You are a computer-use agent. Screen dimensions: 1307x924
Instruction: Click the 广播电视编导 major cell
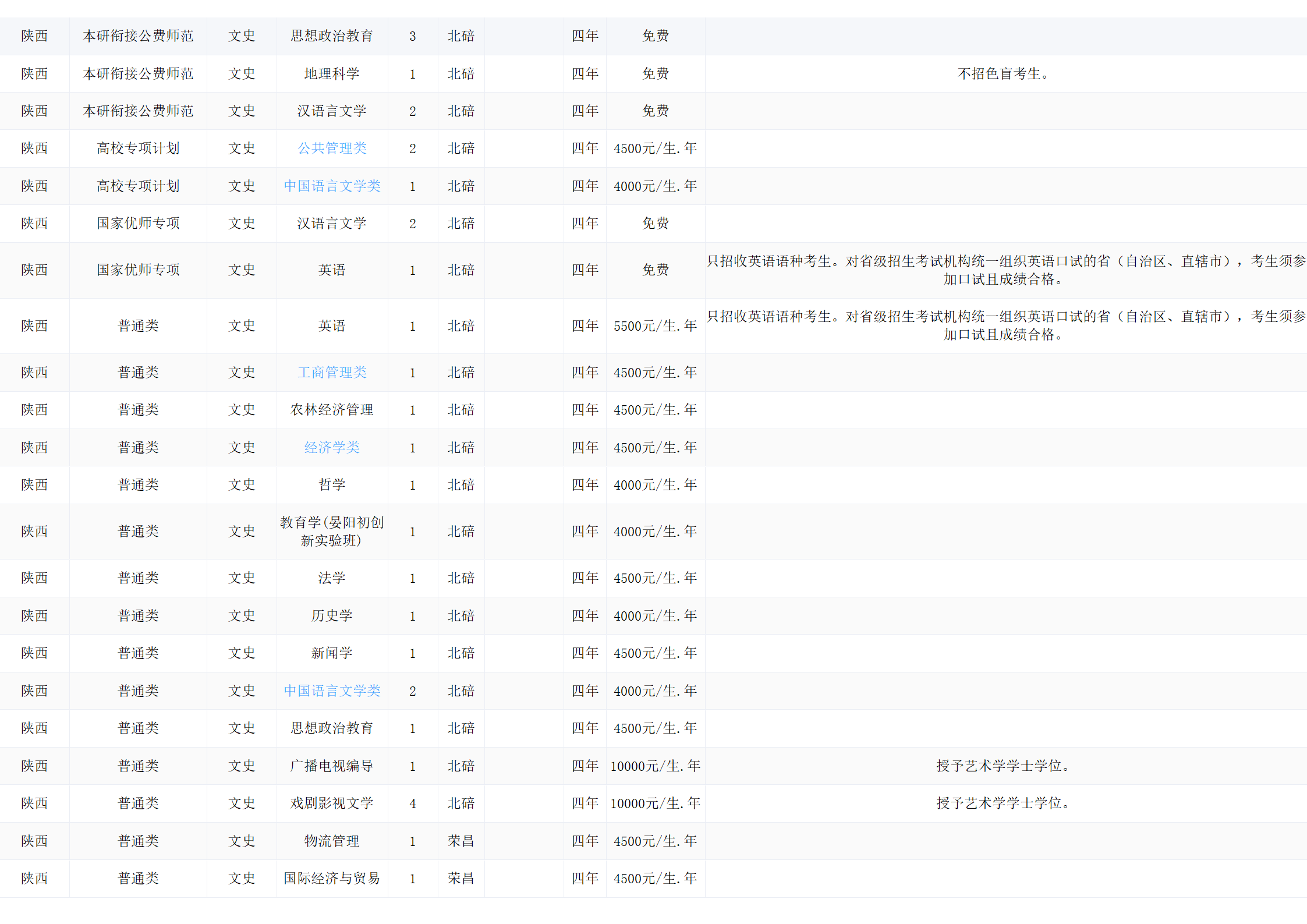click(332, 766)
